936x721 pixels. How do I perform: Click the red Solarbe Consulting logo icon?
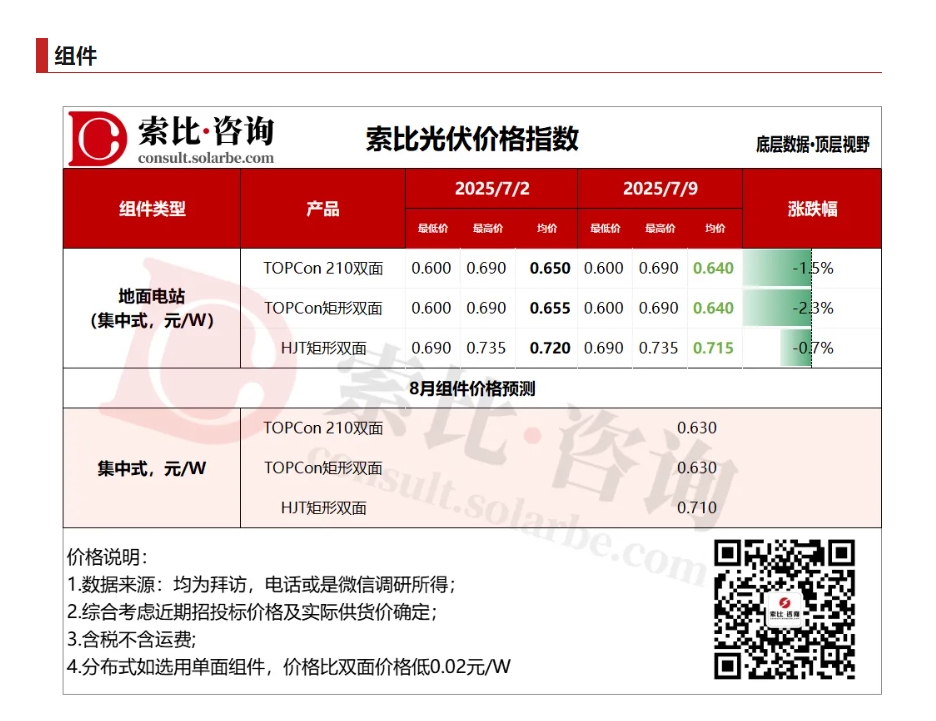point(97,138)
